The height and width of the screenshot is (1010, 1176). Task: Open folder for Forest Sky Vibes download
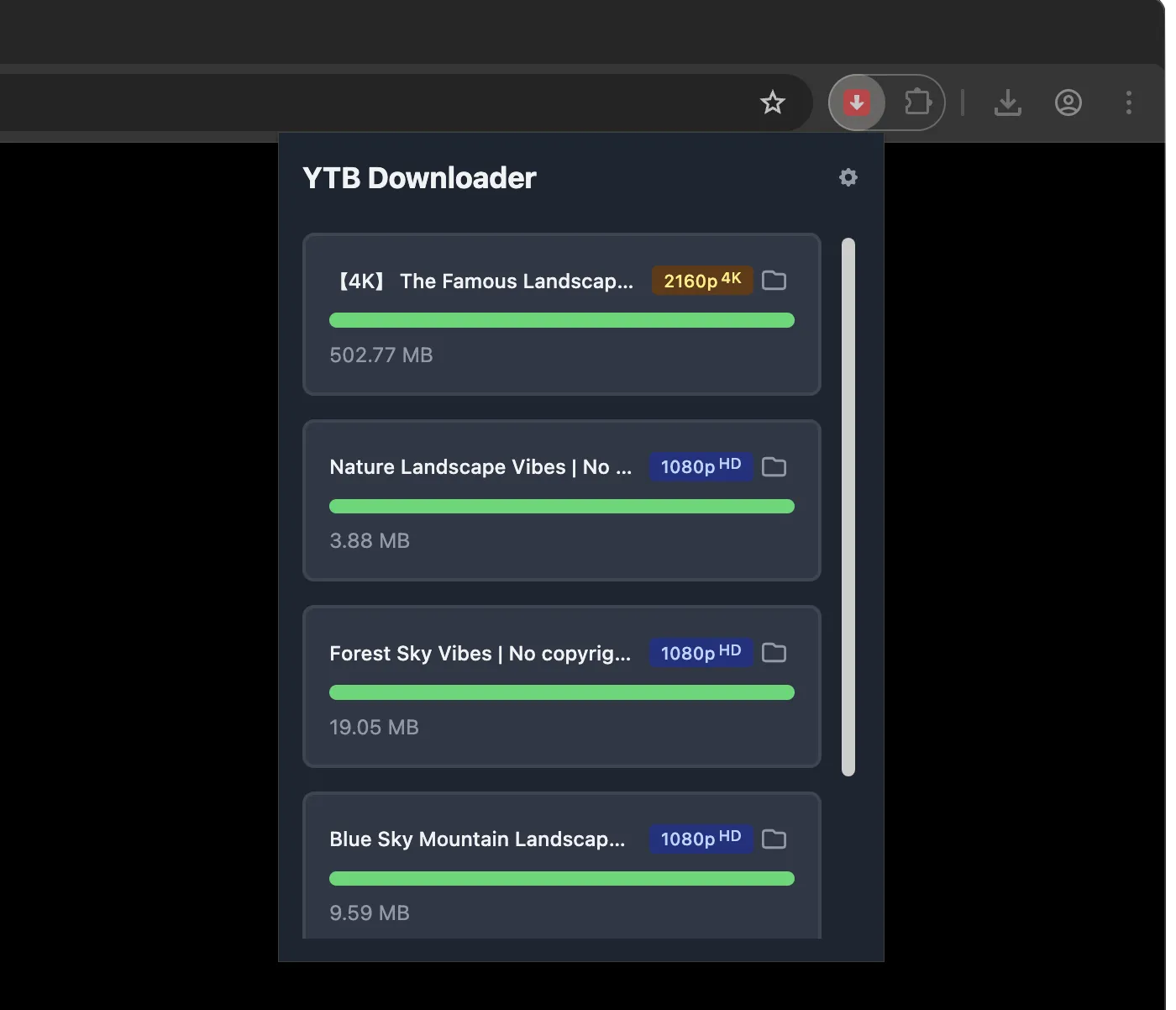[774, 653]
